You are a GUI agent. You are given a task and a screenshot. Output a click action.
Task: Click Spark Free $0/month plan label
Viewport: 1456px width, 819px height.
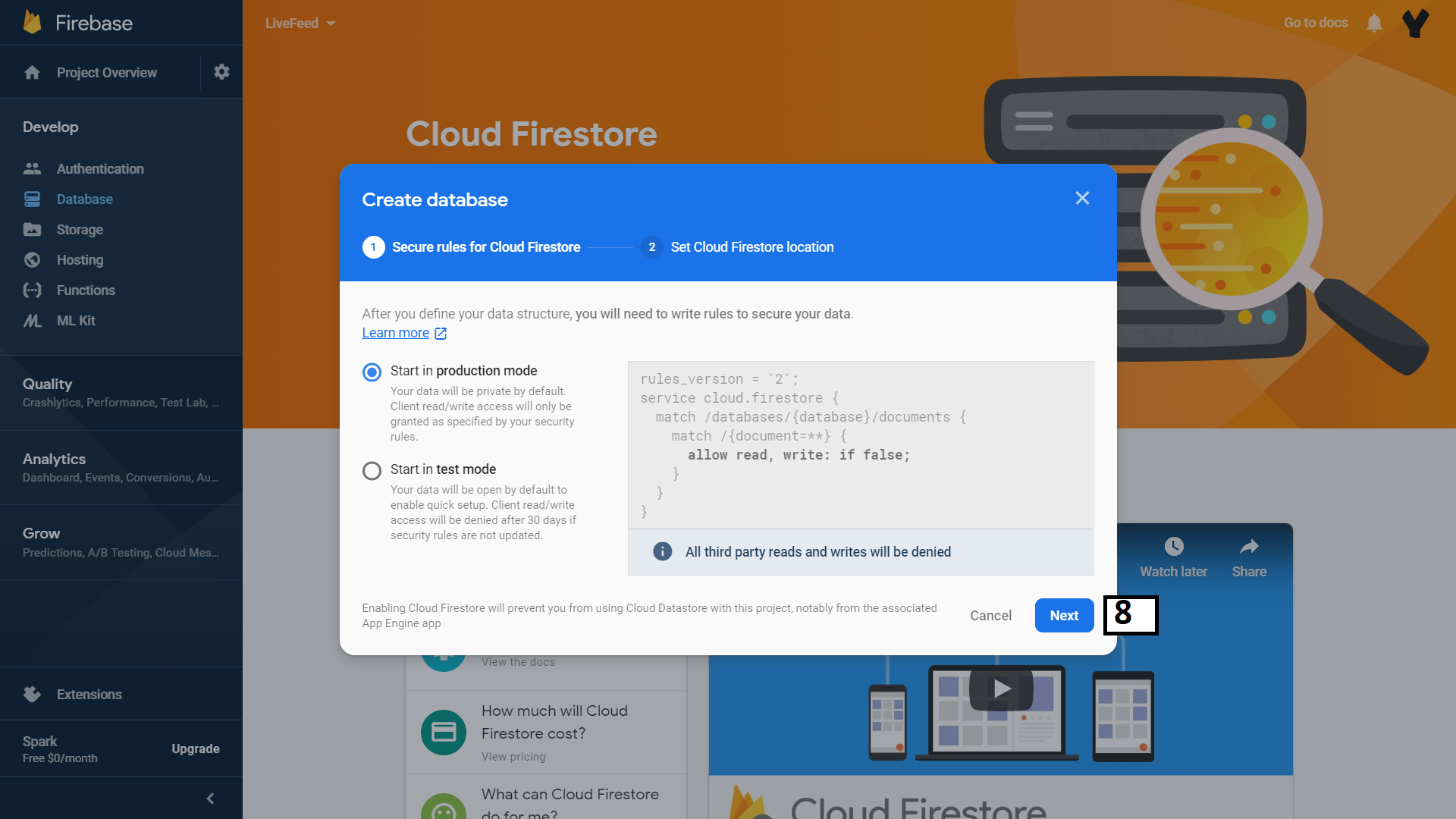click(x=60, y=749)
